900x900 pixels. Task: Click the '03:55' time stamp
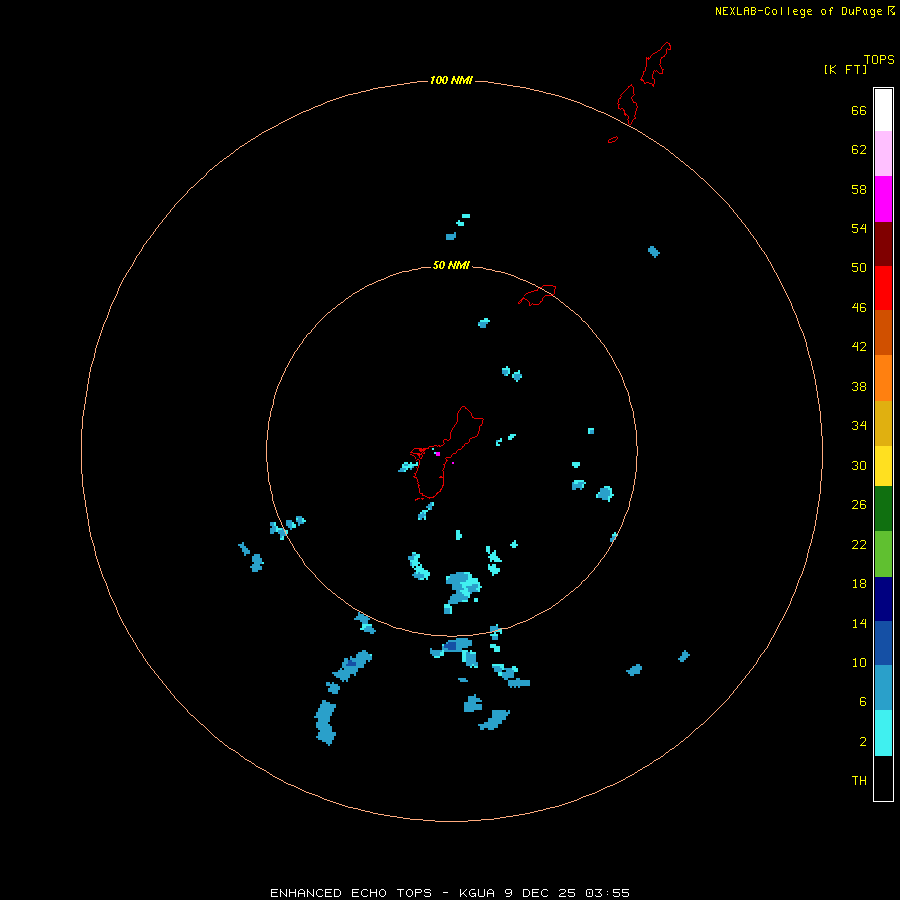[x=607, y=893]
